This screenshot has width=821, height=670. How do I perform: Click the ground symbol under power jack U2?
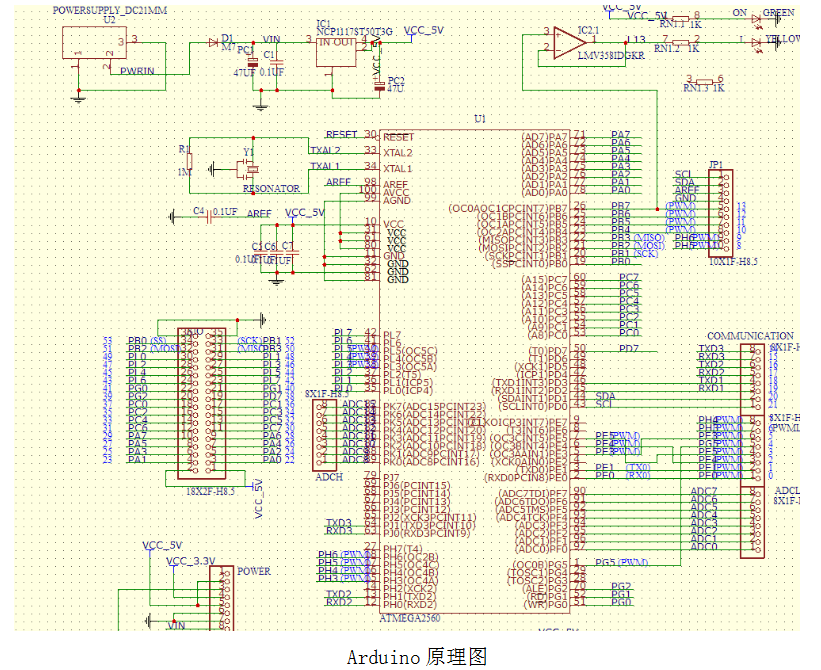tap(79, 96)
